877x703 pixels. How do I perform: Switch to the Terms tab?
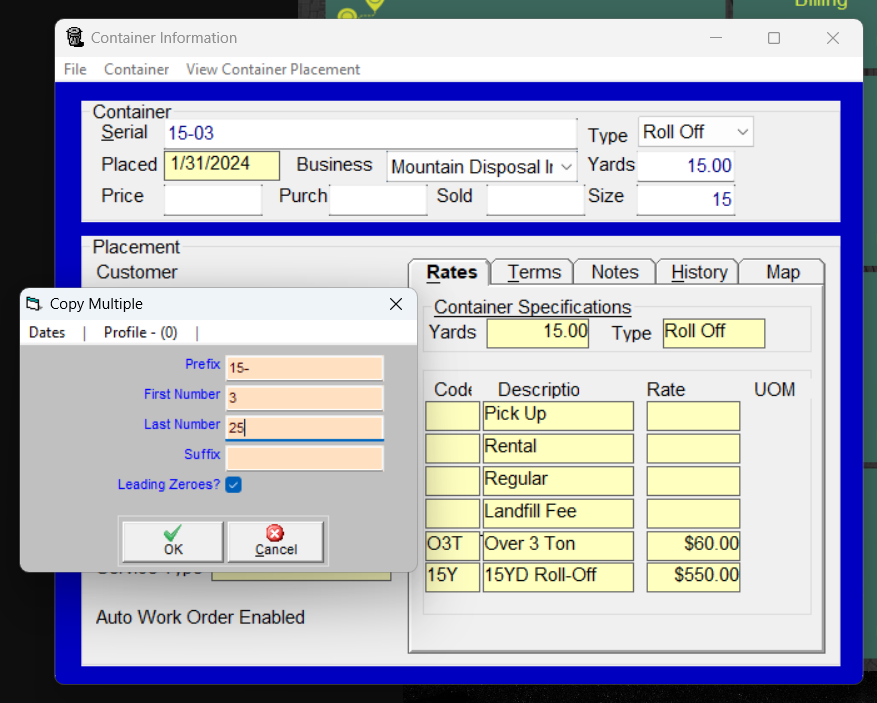click(x=534, y=272)
